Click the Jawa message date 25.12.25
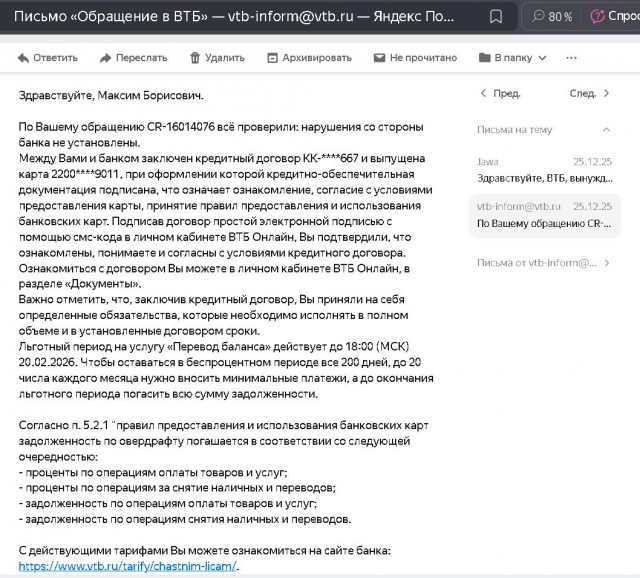The width and height of the screenshot is (640, 578). tap(592, 162)
